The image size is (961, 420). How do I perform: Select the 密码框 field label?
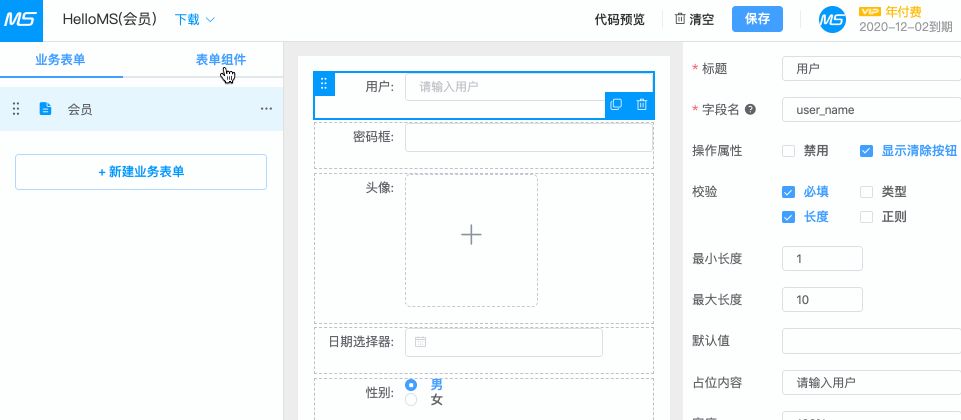(x=374, y=137)
